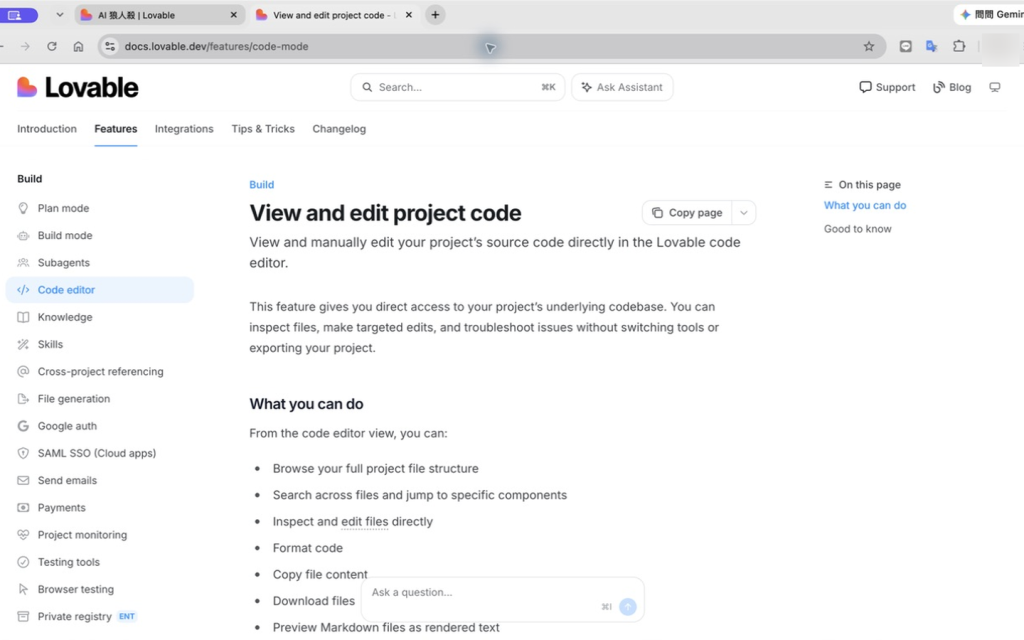Click the 'edit files' underlined text

point(364,522)
